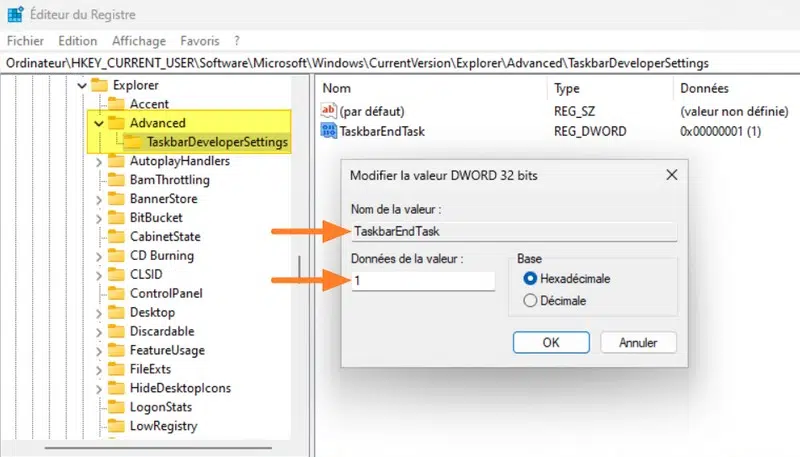The height and width of the screenshot is (457, 800).
Task: Select the FeatureUsage folder icon
Action: (116, 350)
